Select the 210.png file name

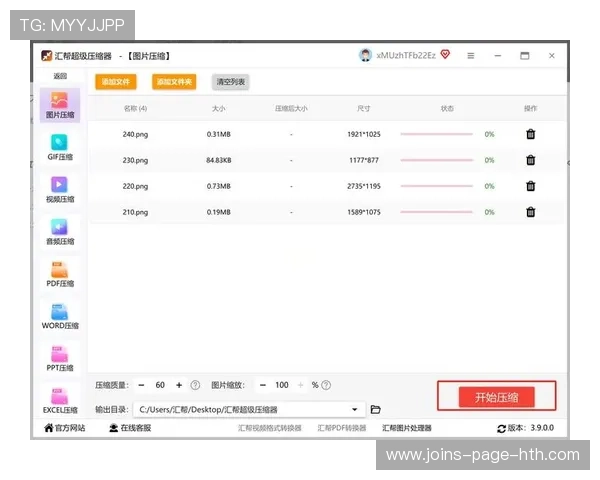[135, 212]
